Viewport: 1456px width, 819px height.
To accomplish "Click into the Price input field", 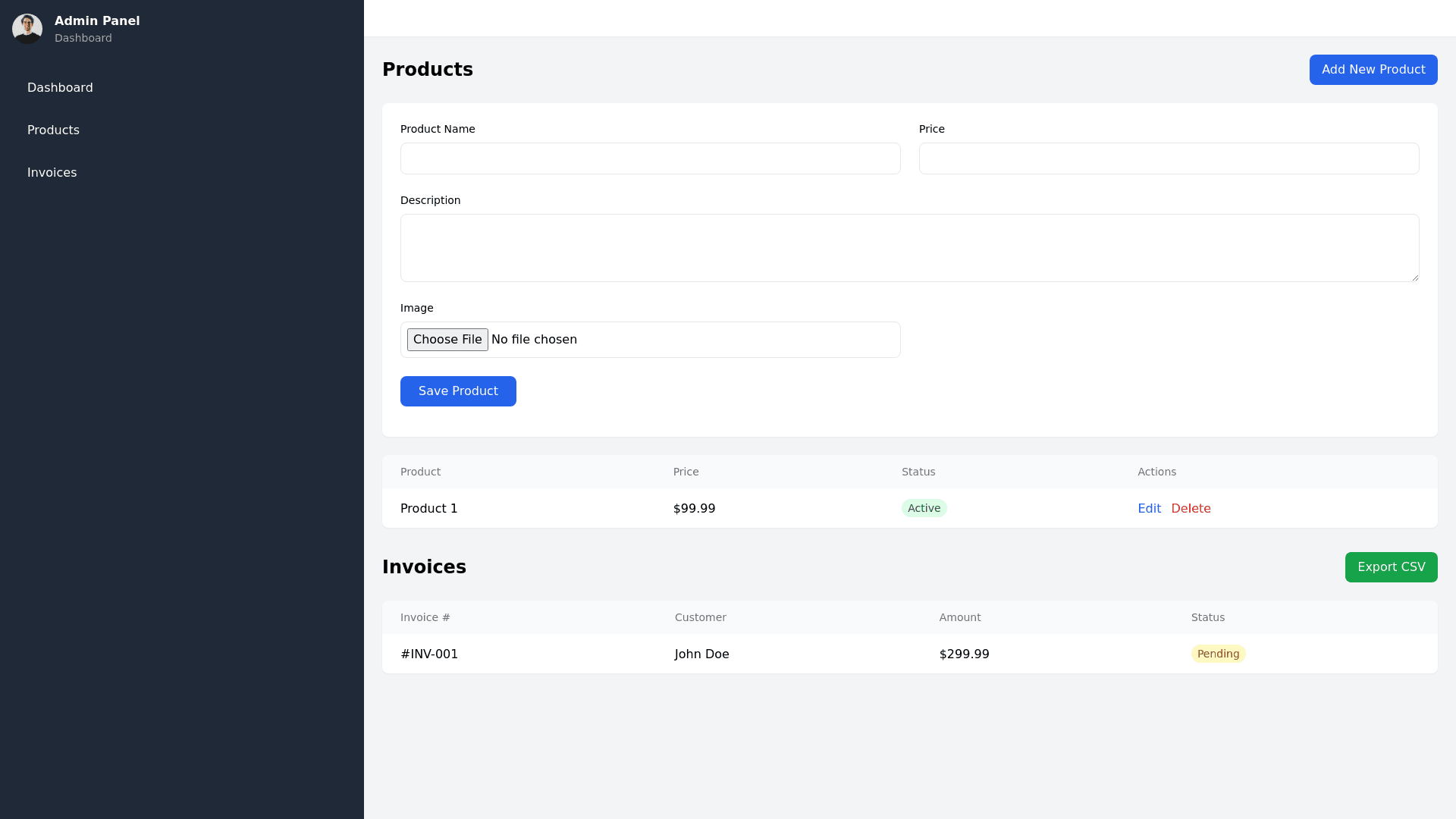I will (1169, 158).
